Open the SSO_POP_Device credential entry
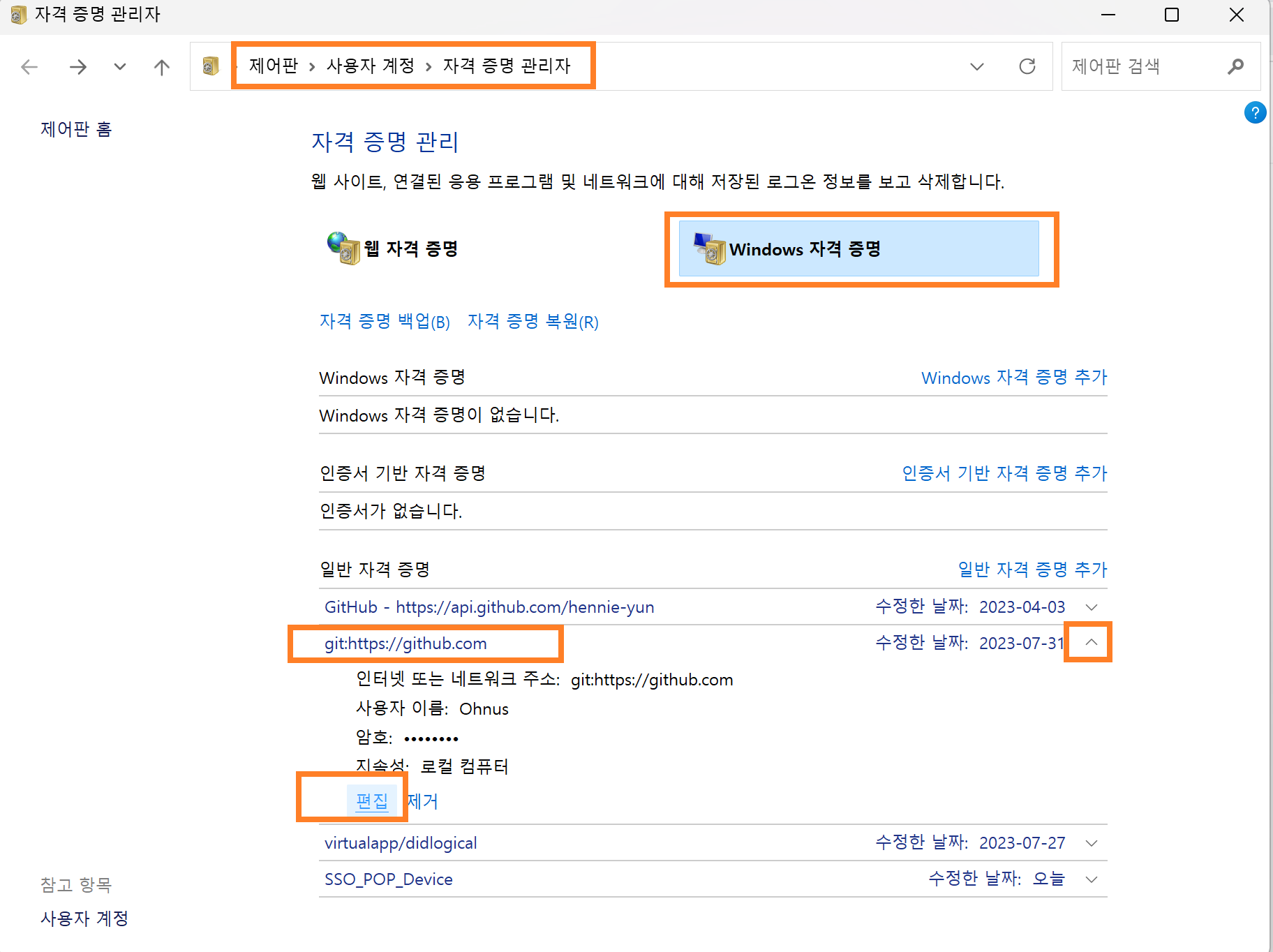This screenshot has width=1273, height=952. coord(389,879)
